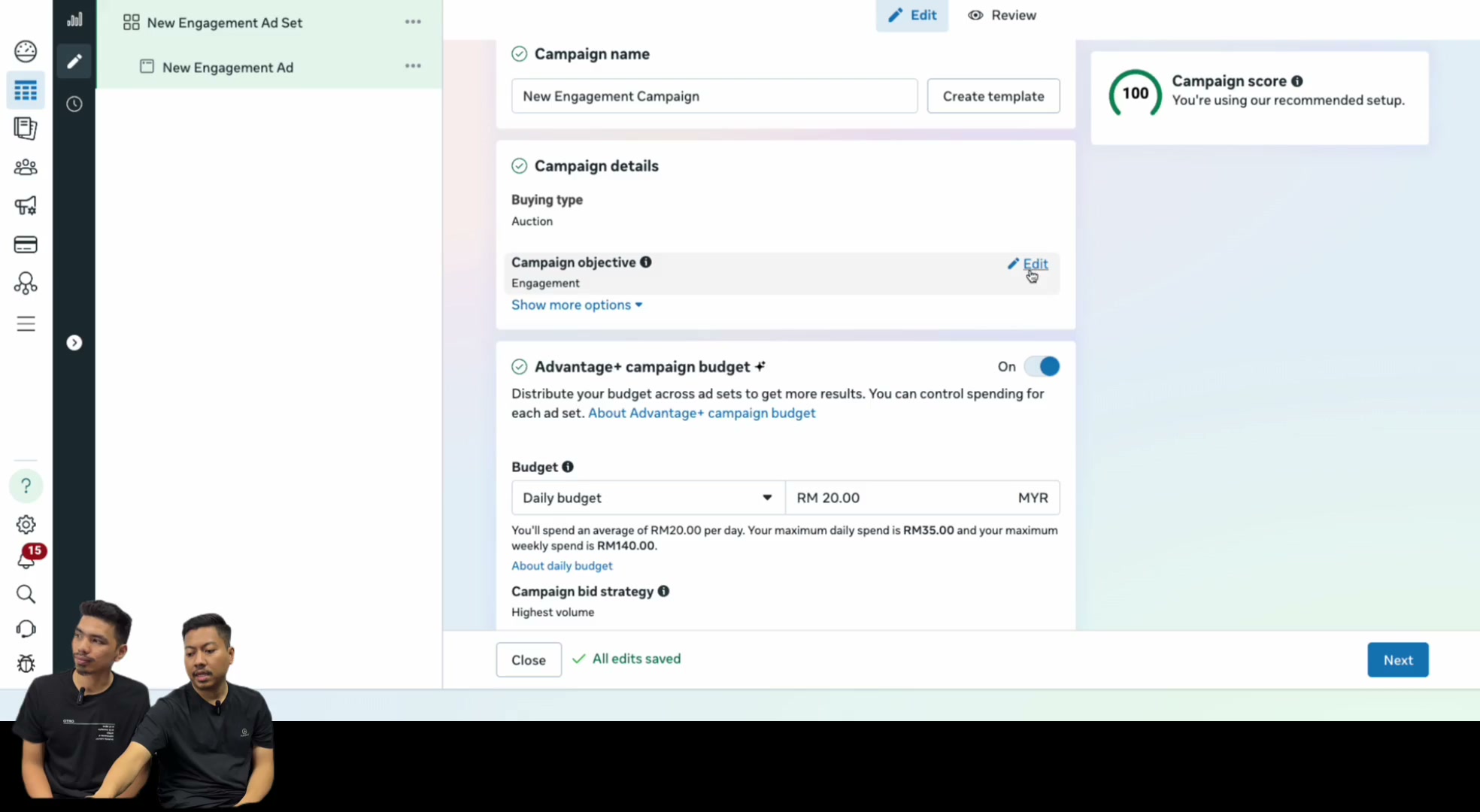Open the account overview gauge icon
The image size is (1480, 812).
pyautogui.click(x=26, y=51)
